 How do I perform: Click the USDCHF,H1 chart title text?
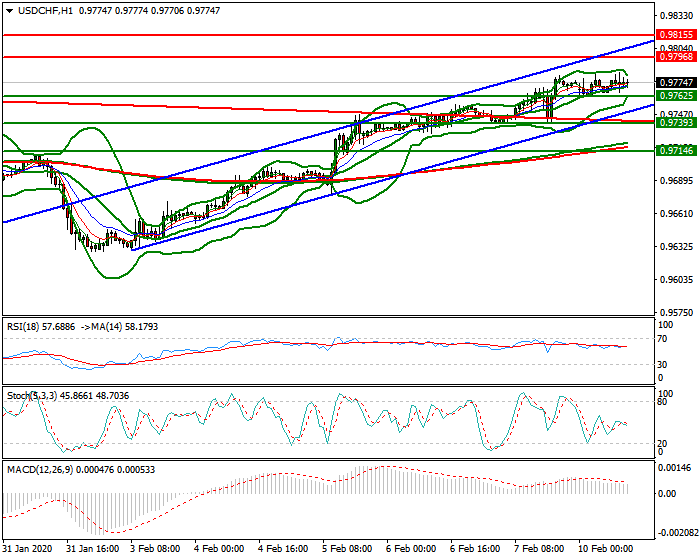click(45, 11)
